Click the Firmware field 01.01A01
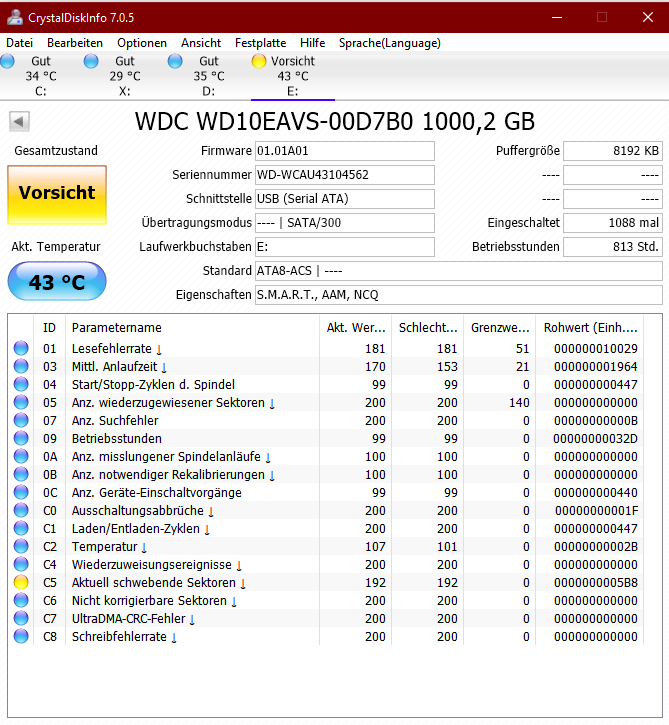 click(x=345, y=151)
